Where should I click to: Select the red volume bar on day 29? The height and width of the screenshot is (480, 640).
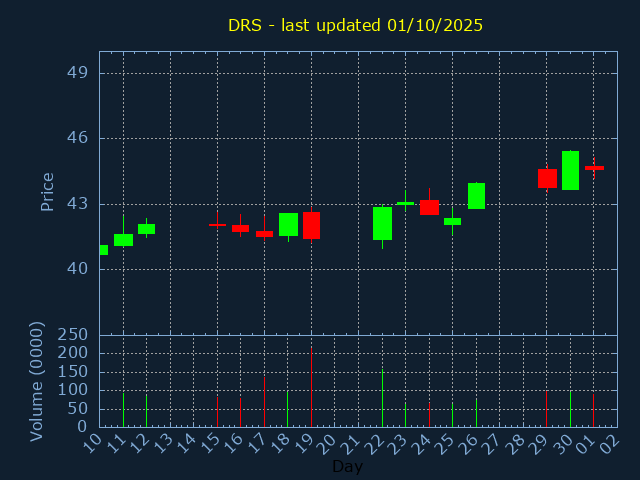point(546,409)
